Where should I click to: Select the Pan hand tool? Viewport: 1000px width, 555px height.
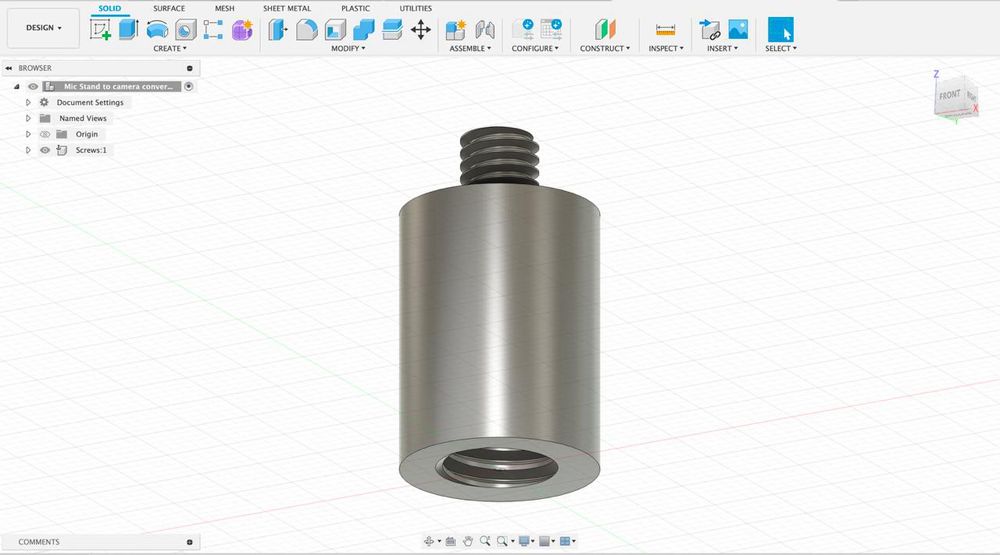[x=467, y=541]
